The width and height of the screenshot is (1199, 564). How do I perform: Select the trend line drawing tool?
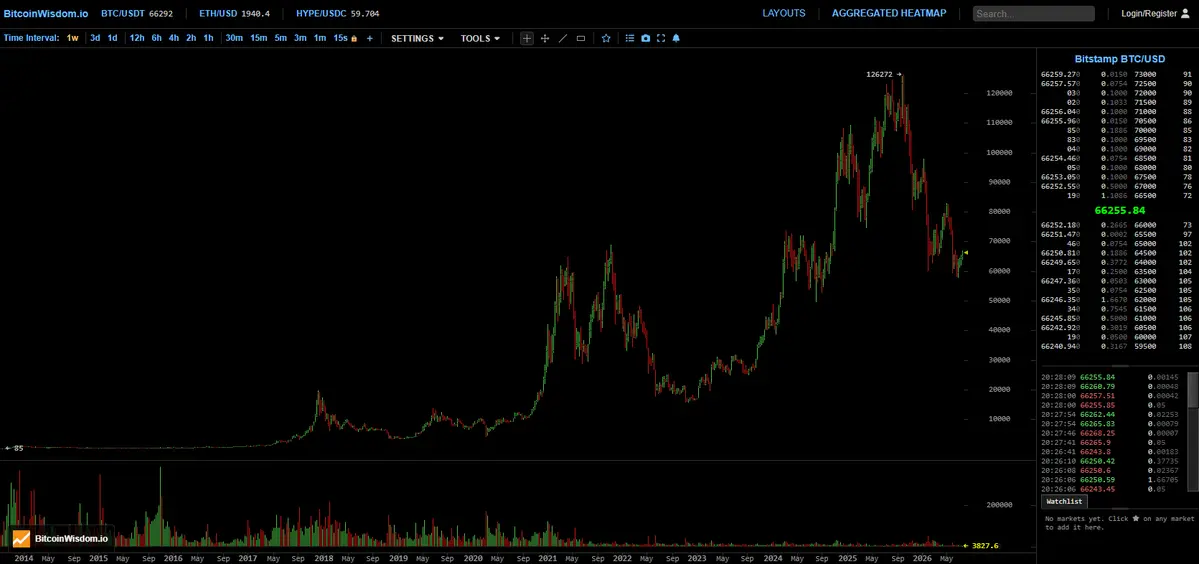563,38
